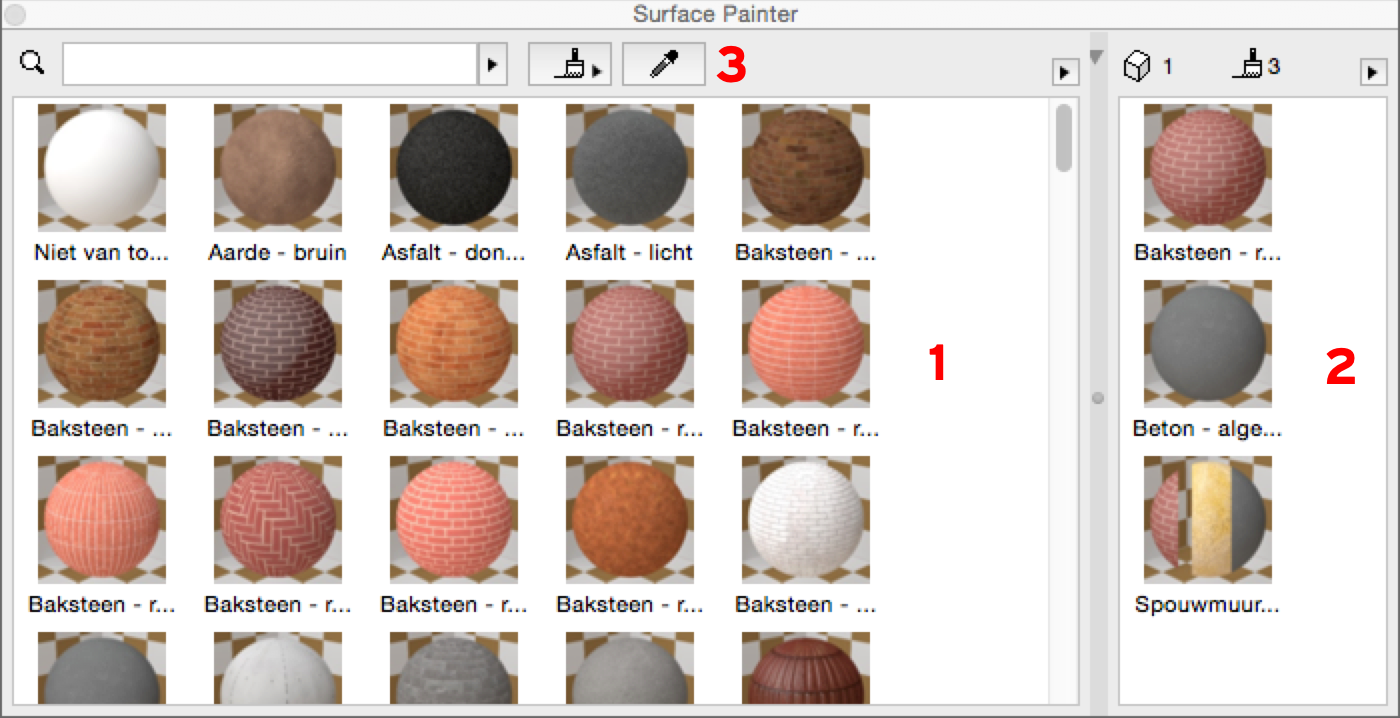Viewport: 1400px width, 718px height.
Task: Select the white brick Baksteen surface
Action: (x=805, y=535)
